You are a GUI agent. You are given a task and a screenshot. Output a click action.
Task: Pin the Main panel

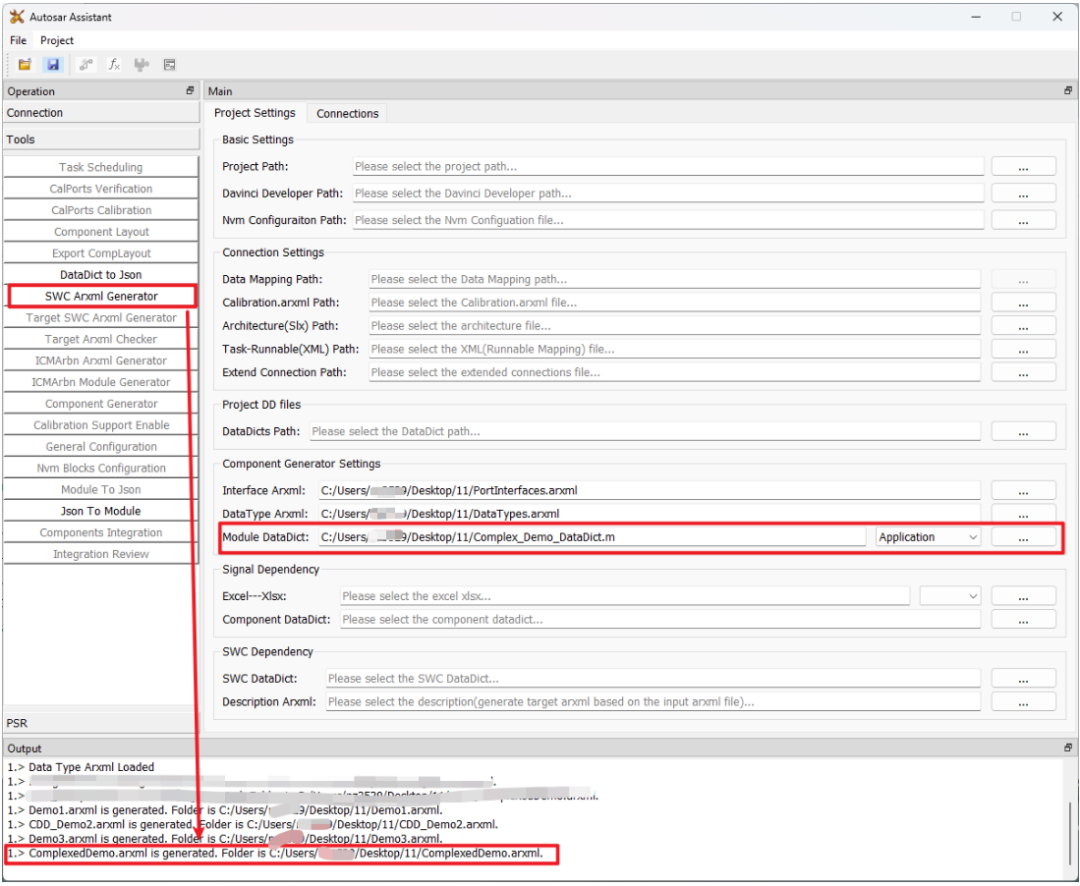point(1067,91)
